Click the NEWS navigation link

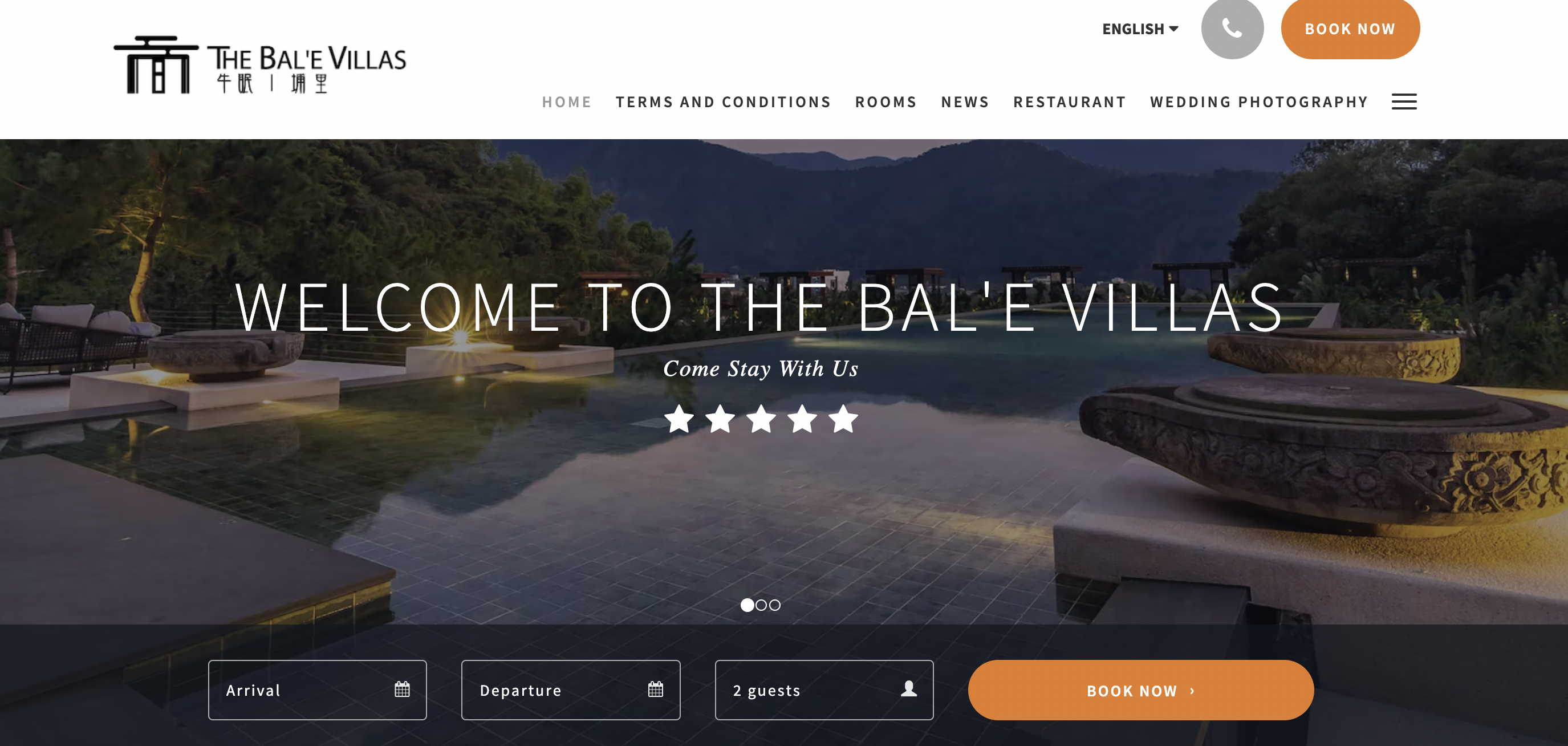coord(965,101)
